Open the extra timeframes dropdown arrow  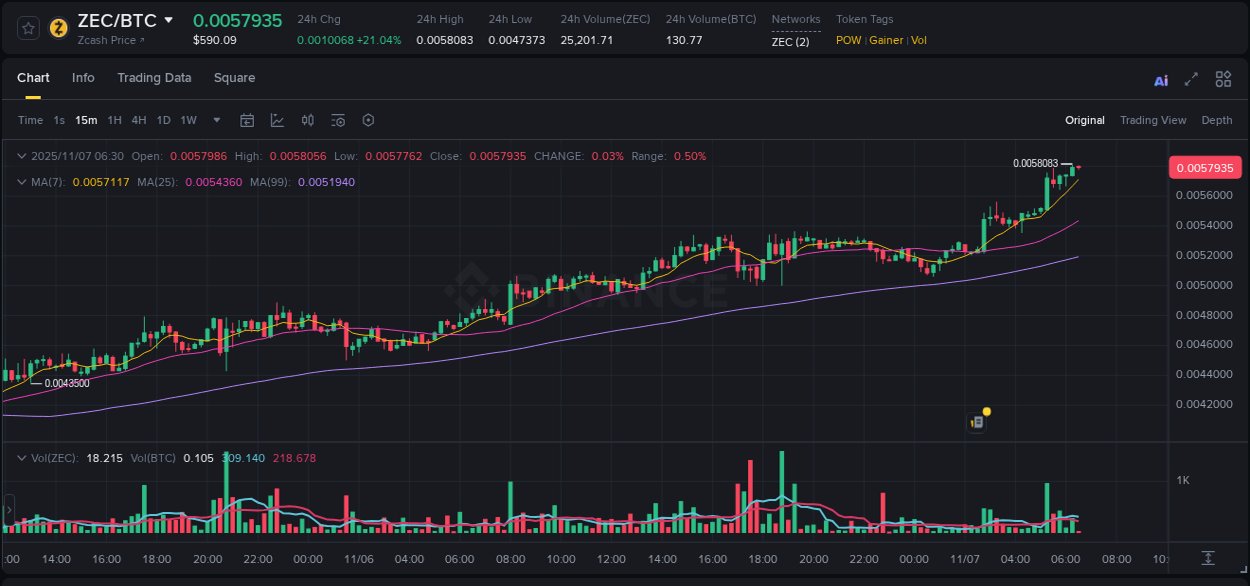[215, 120]
